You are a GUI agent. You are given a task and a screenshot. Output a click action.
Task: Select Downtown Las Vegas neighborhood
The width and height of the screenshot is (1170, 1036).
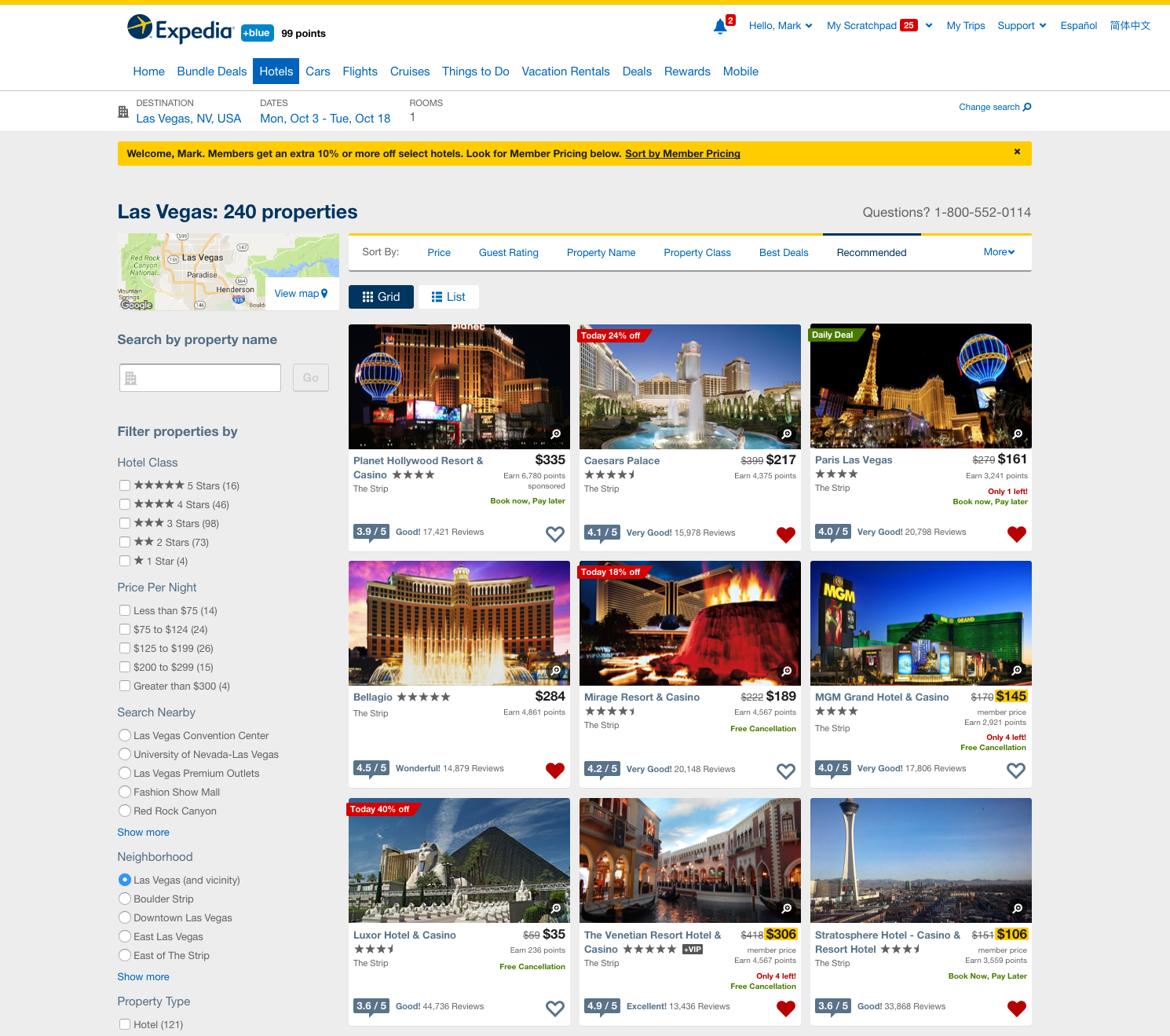coord(125,917)
